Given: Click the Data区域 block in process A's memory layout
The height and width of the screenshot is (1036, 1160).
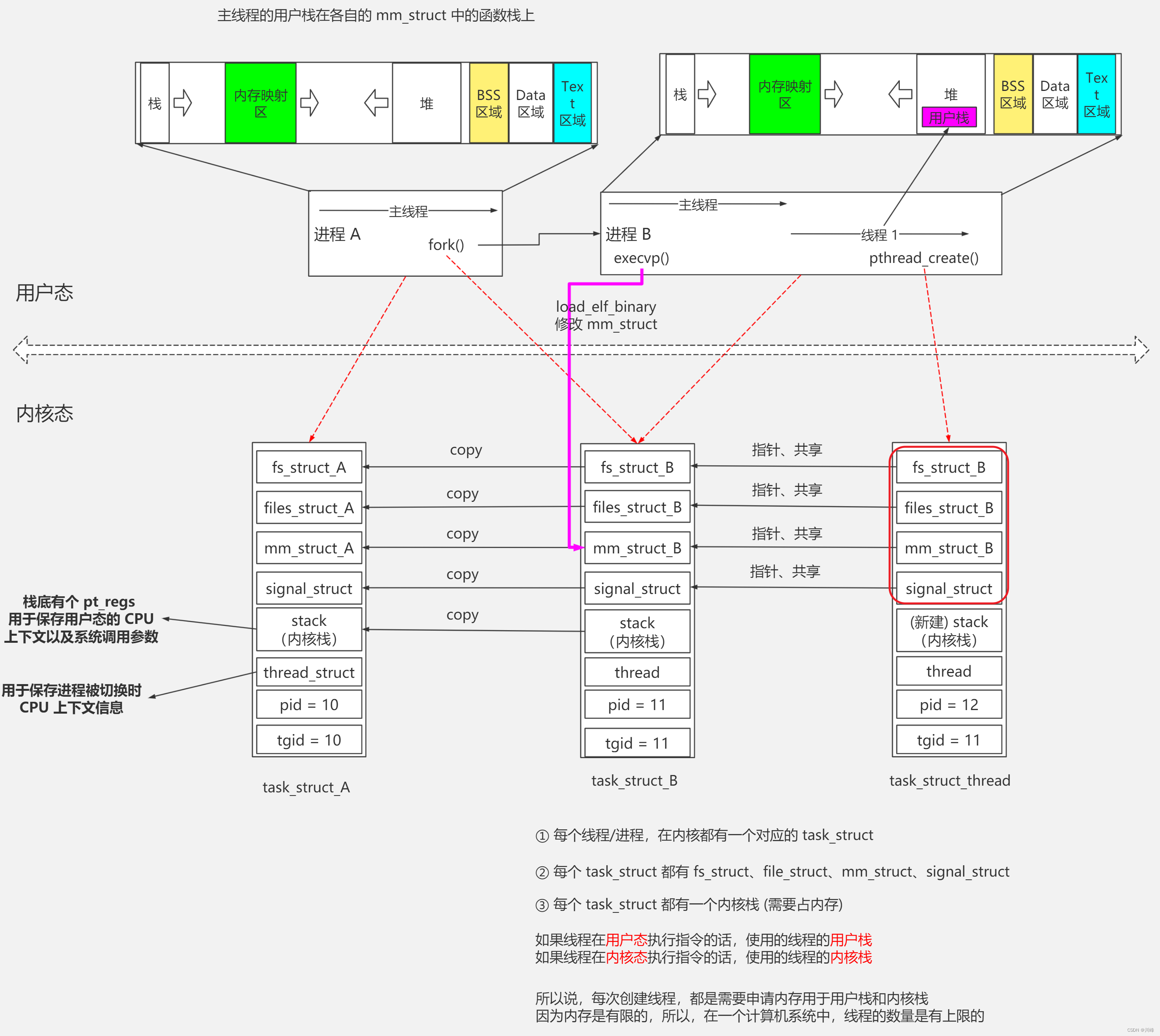Looking at the screenshot, I should coord(531,103).
